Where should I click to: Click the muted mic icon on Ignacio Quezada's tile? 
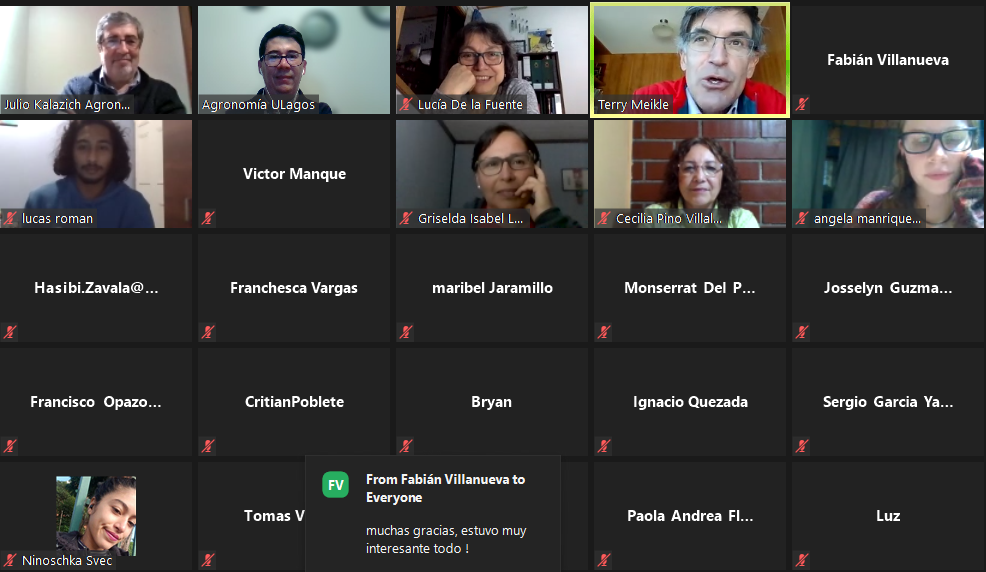click(x=604, y=446)
